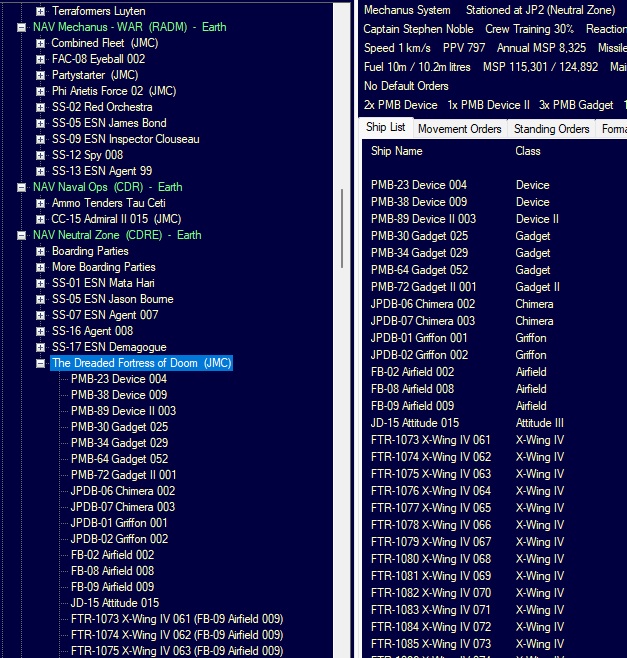The height and width of the screenshot is (658, 627).
Task: Select PMB-72 Gadget II 001 in ship list
Action: [x=423, y=287]
